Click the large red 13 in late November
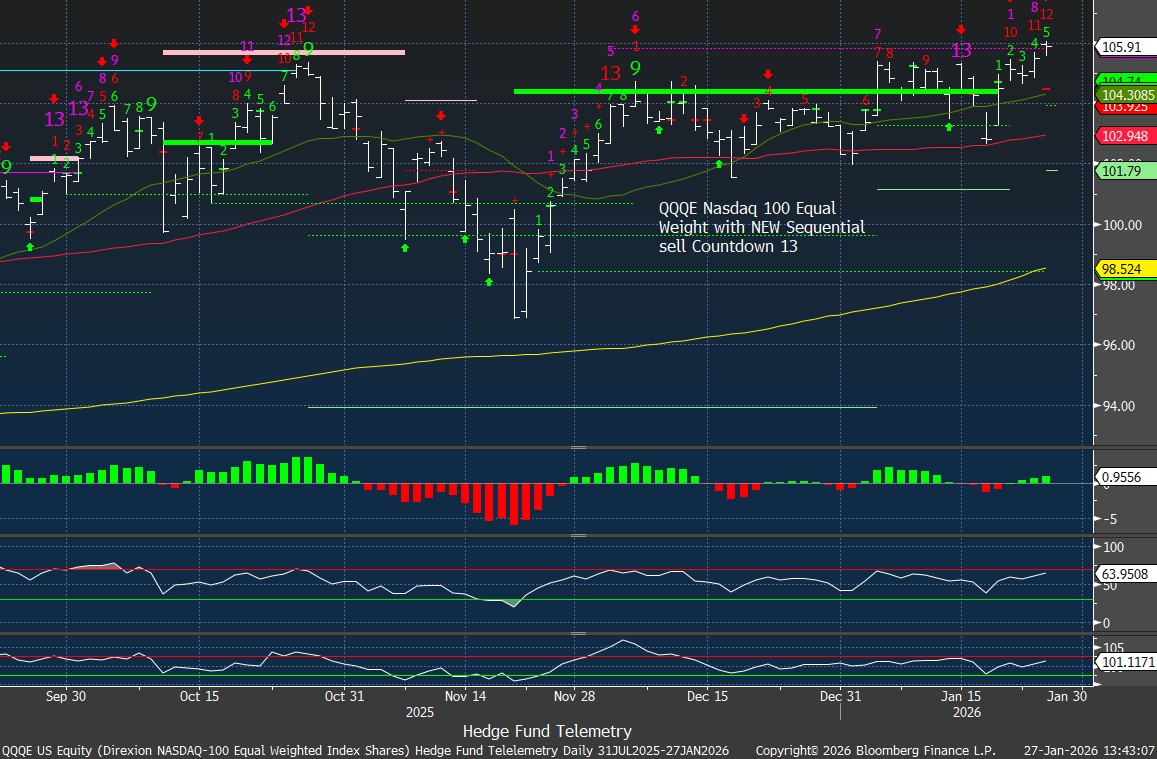The width and height of the screenshot is (1157, 759). tap(610, 73)
